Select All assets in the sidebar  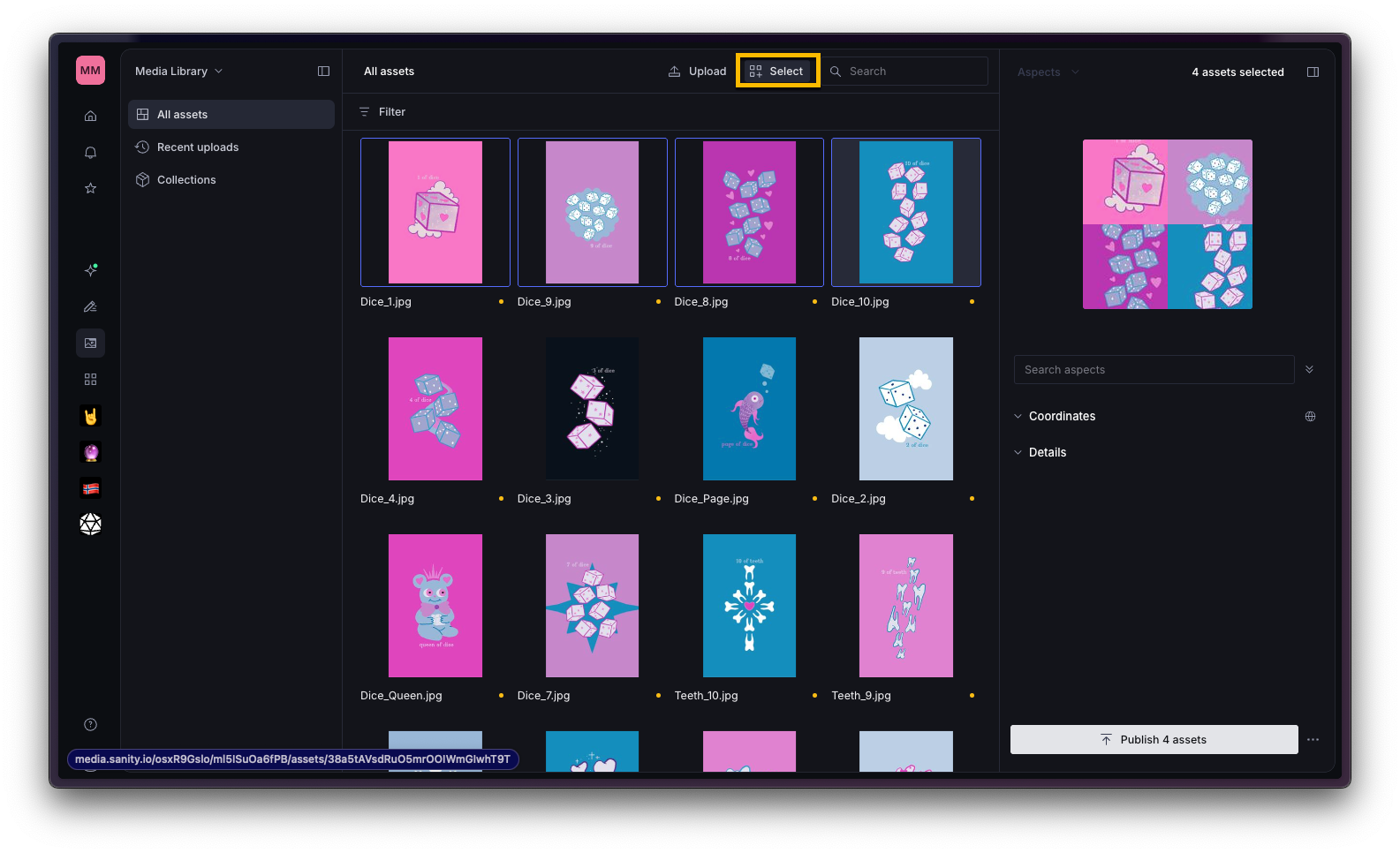coord(231,115)
